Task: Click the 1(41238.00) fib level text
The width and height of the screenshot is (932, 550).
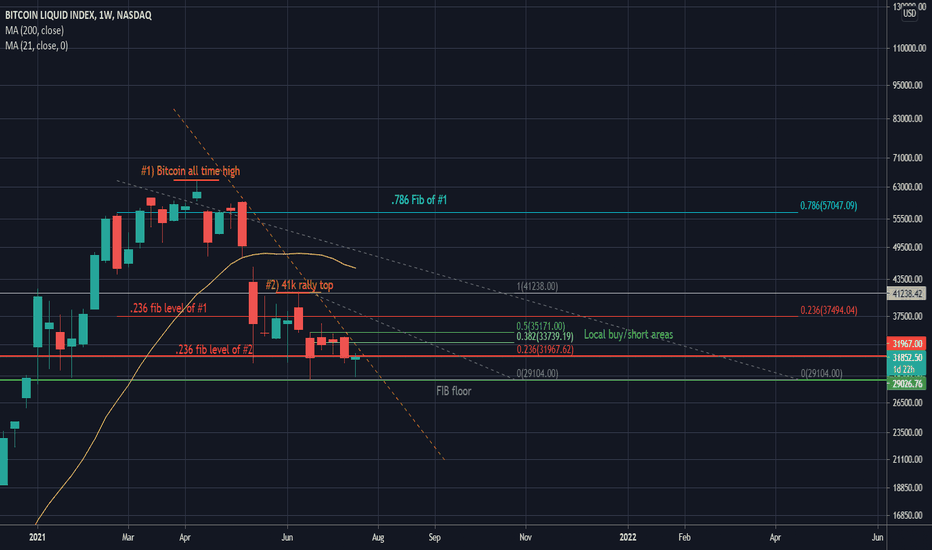Action: [537, 287]
